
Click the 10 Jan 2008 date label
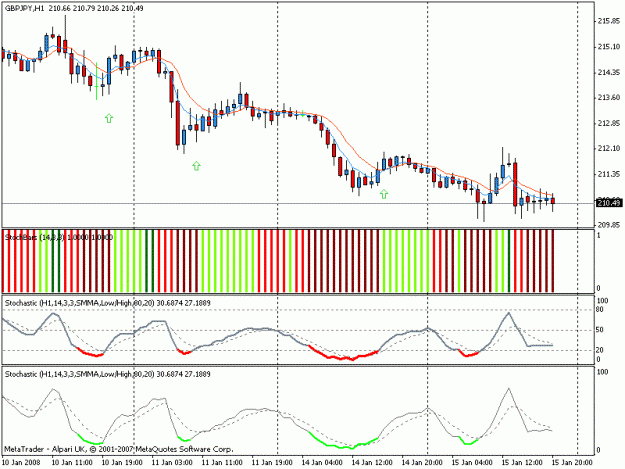pyautogui.click(x=21, y=463)
